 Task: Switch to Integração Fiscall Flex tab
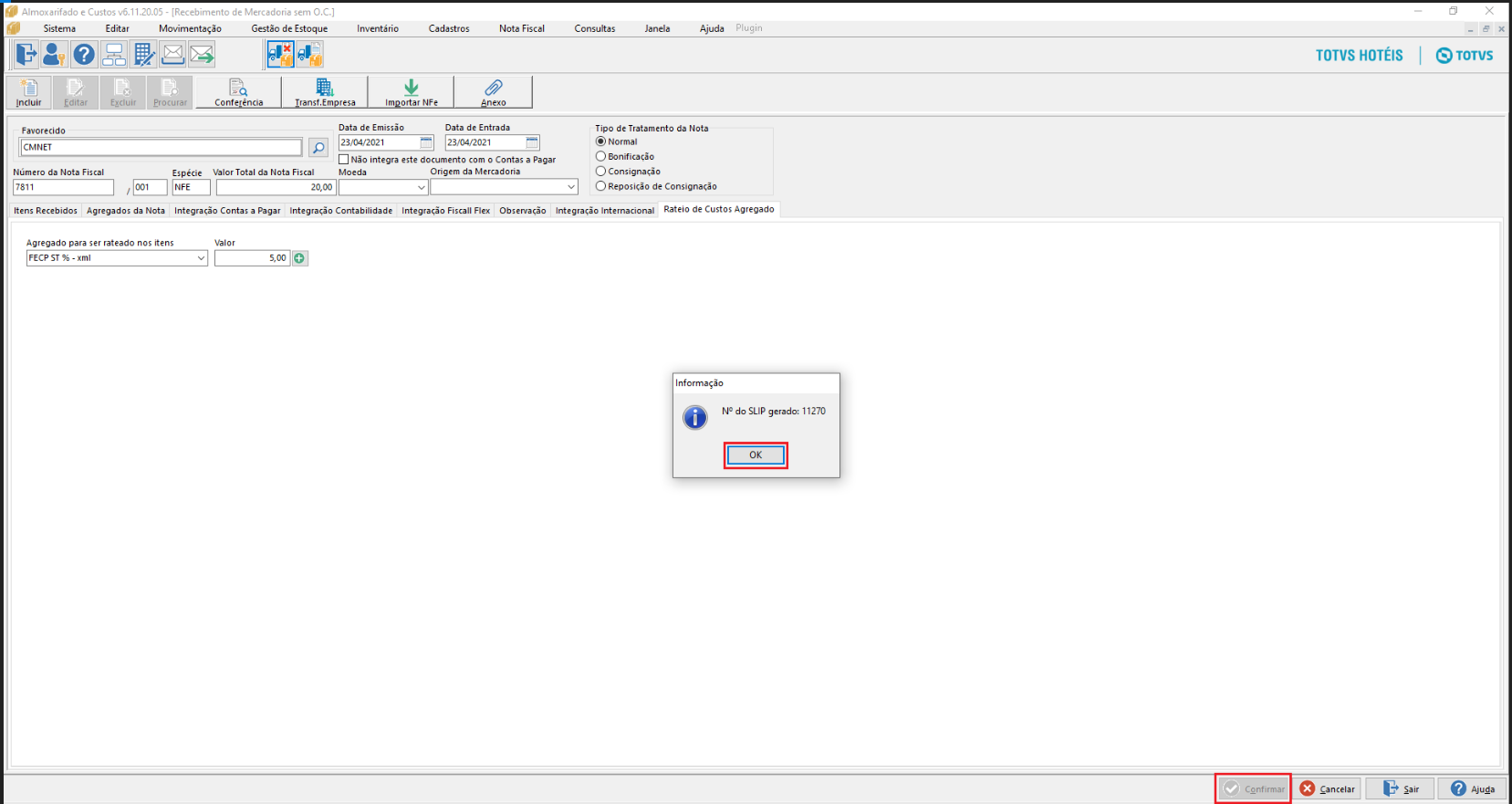tap(446, 211)
